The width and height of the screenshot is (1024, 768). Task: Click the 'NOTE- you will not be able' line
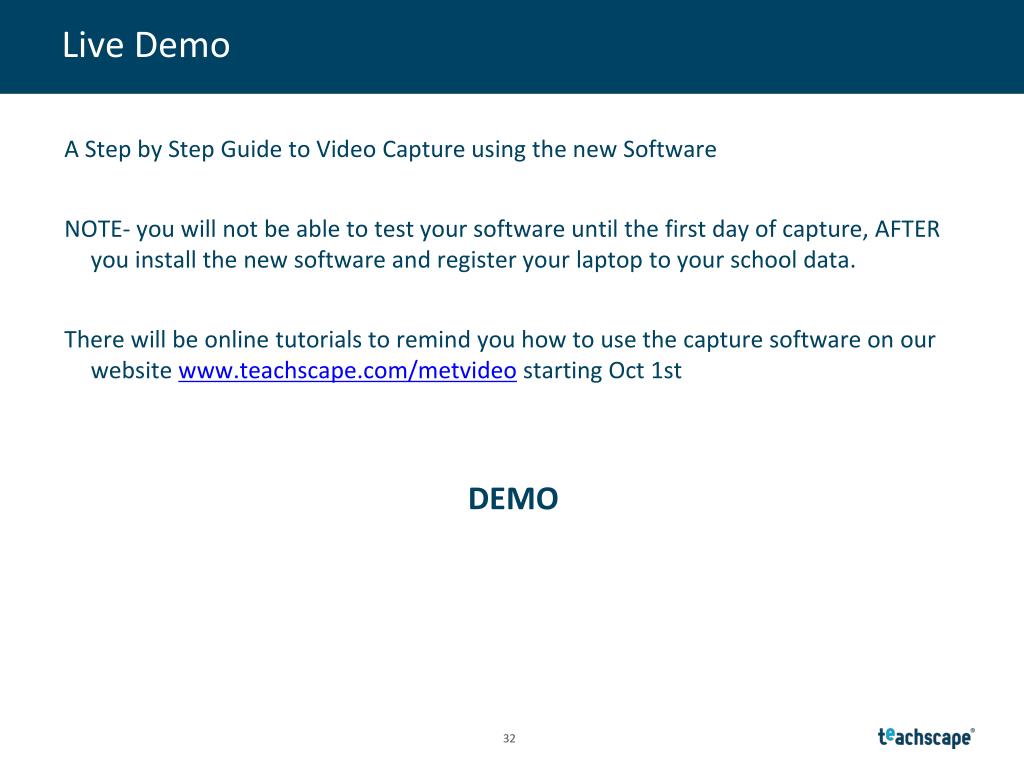coord(502,229)
